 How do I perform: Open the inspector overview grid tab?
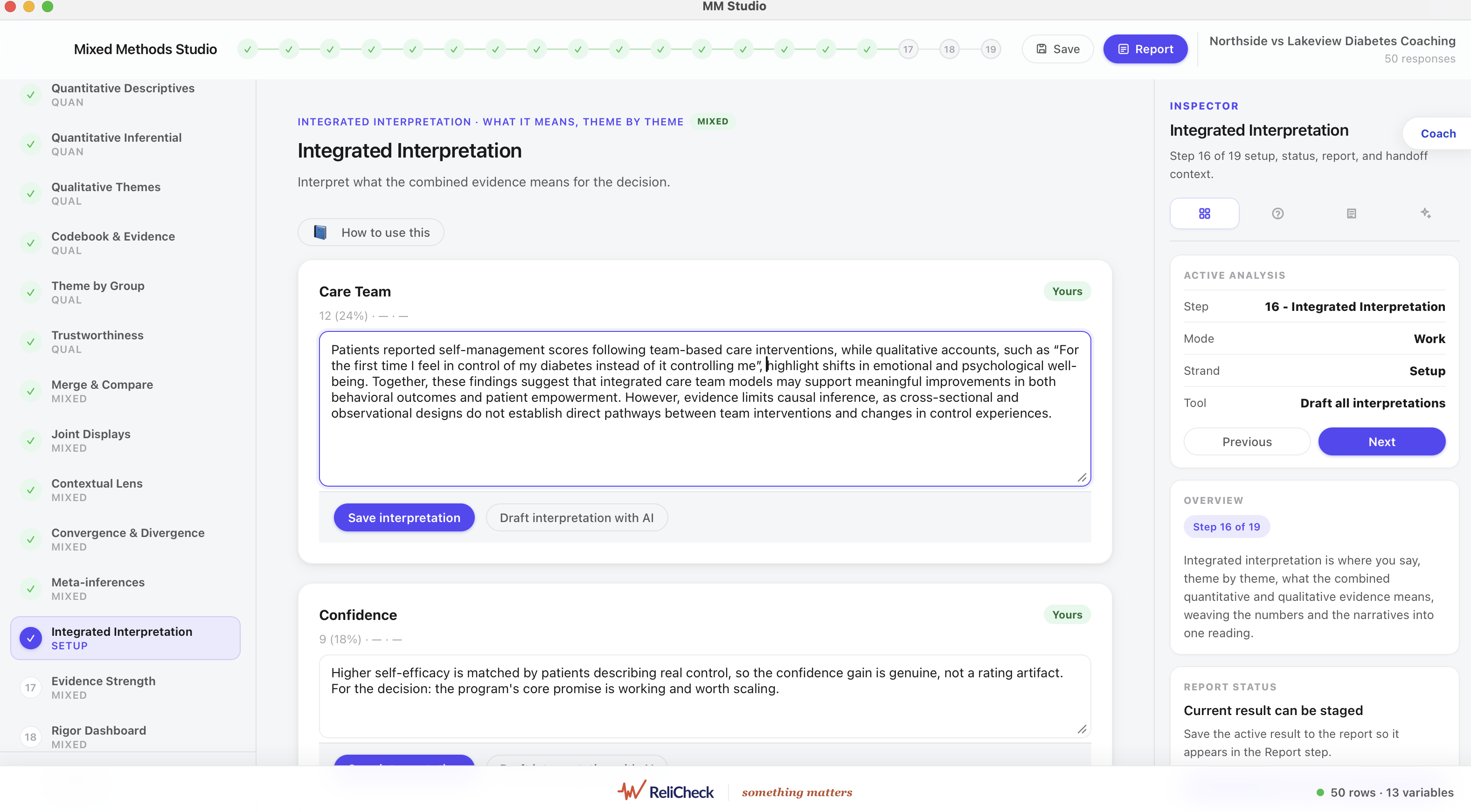click(x=1204, y=213)
